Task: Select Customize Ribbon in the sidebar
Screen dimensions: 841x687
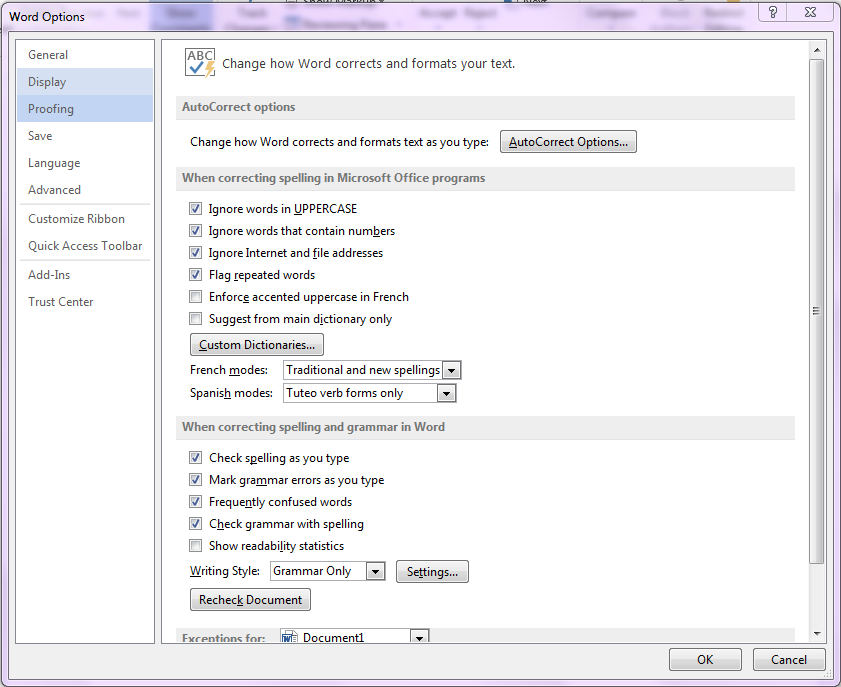Action: coord(77,219)
